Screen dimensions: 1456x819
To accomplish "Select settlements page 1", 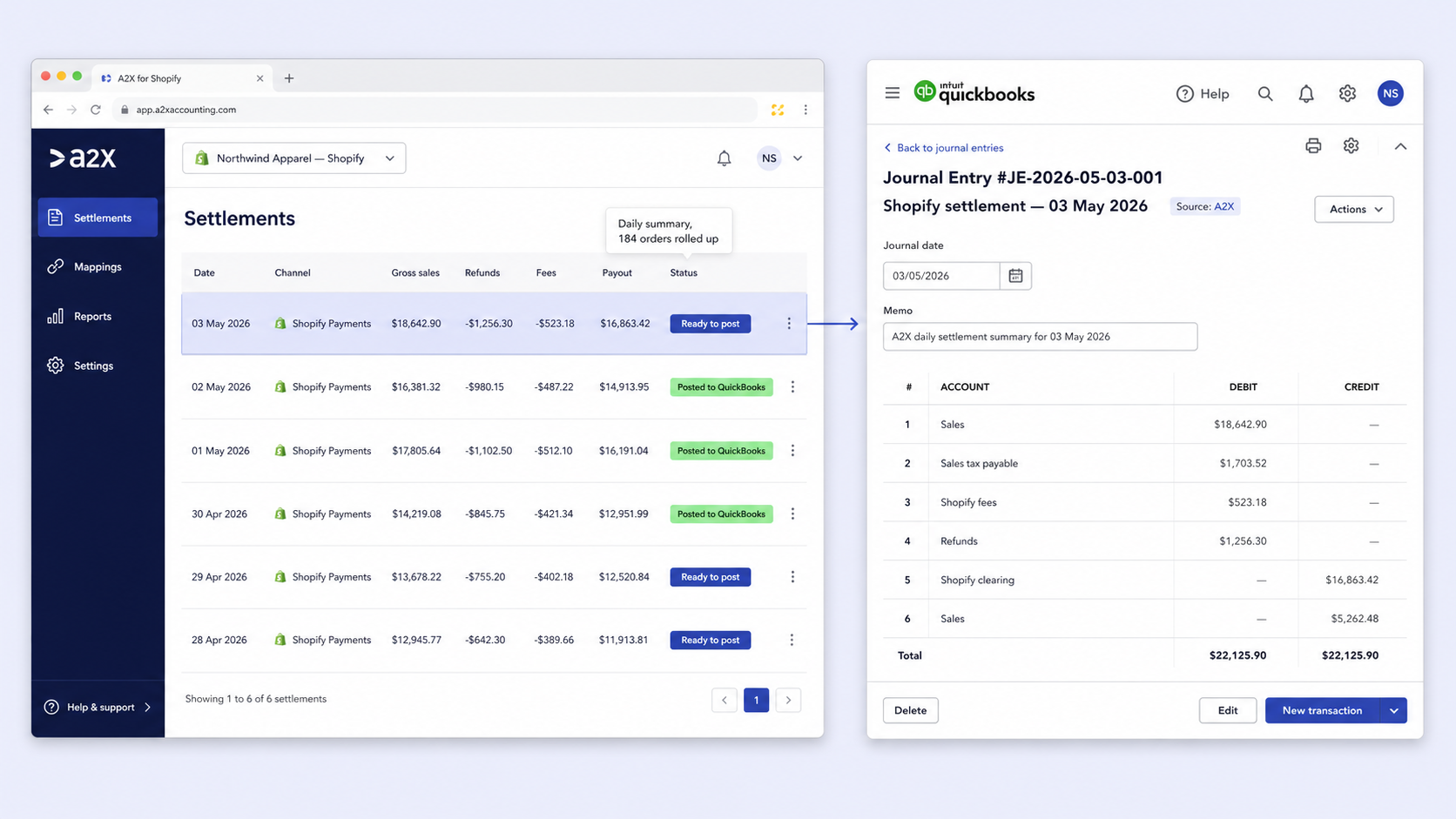I will 756,700.
